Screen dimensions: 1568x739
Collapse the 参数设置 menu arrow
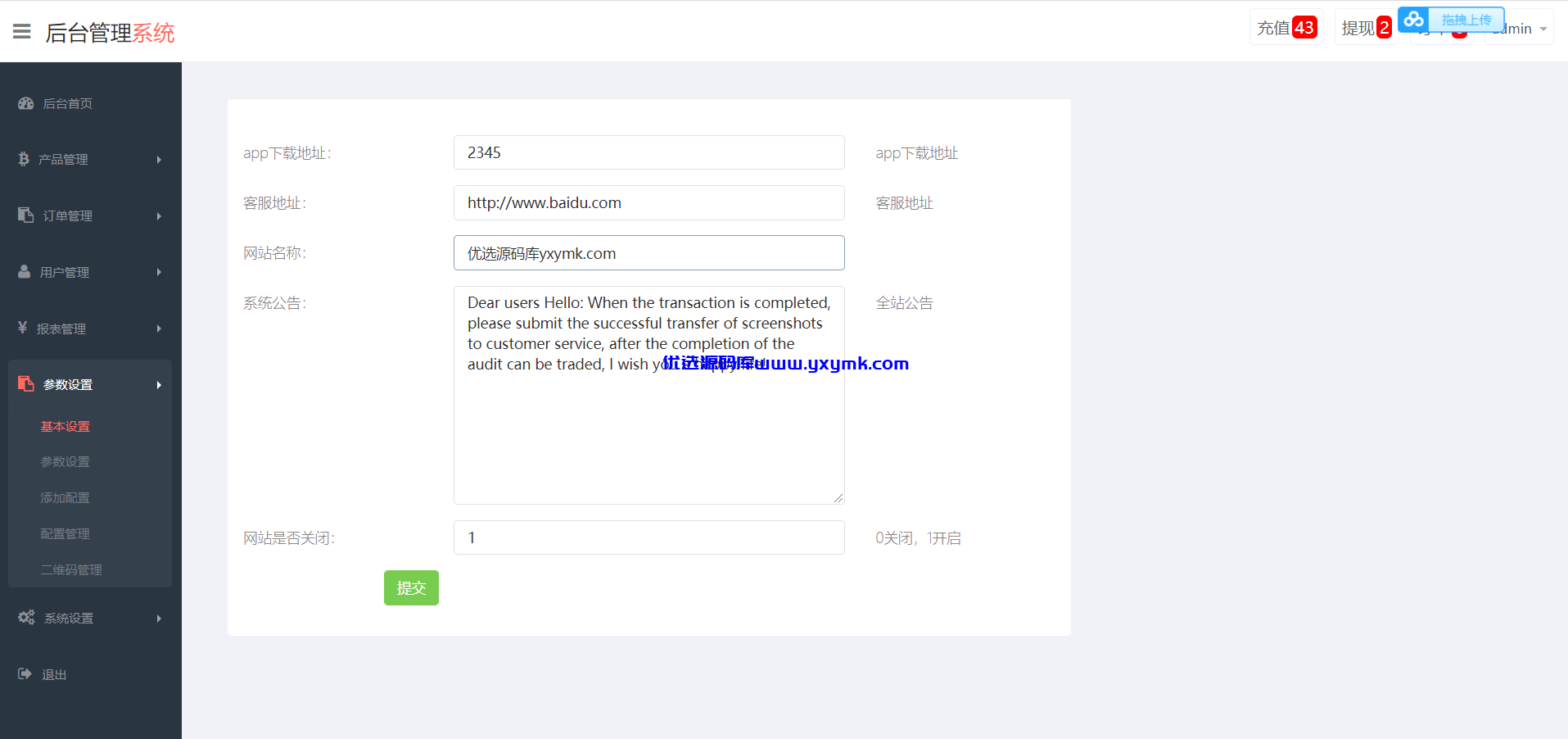click(x=159, y=385)
